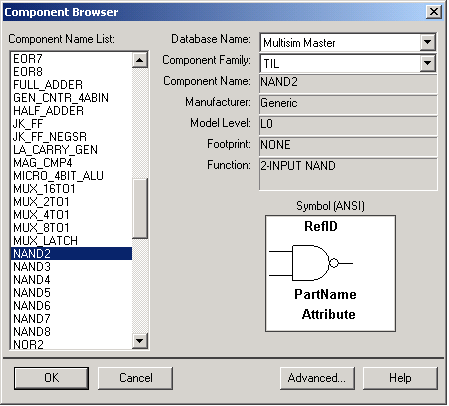Click the Manufacturer field showing Generic
The height and width of the screenshot is (406, 449).
coord(348,105)
